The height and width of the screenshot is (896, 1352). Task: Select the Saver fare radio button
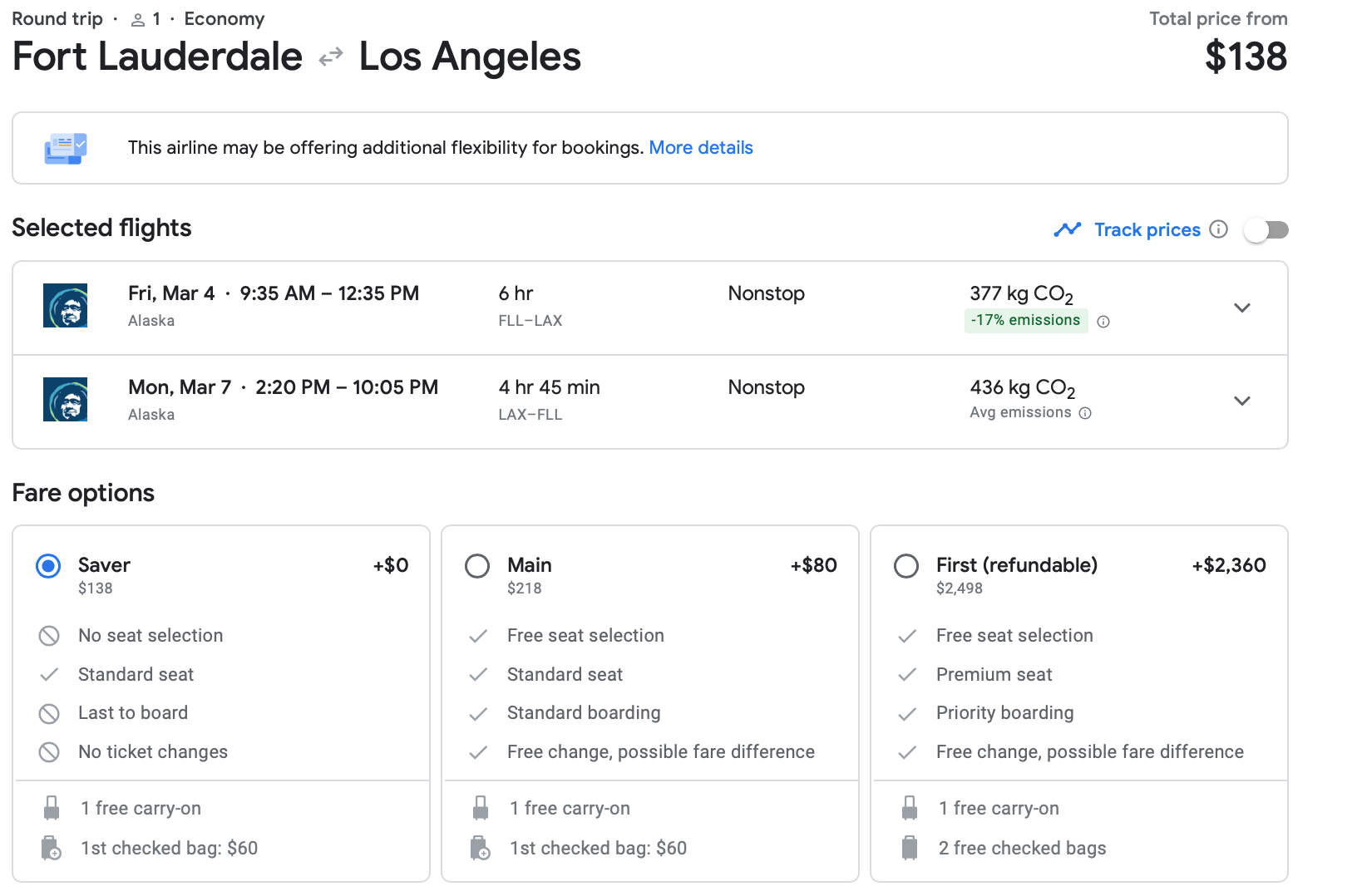pos(48,566)
